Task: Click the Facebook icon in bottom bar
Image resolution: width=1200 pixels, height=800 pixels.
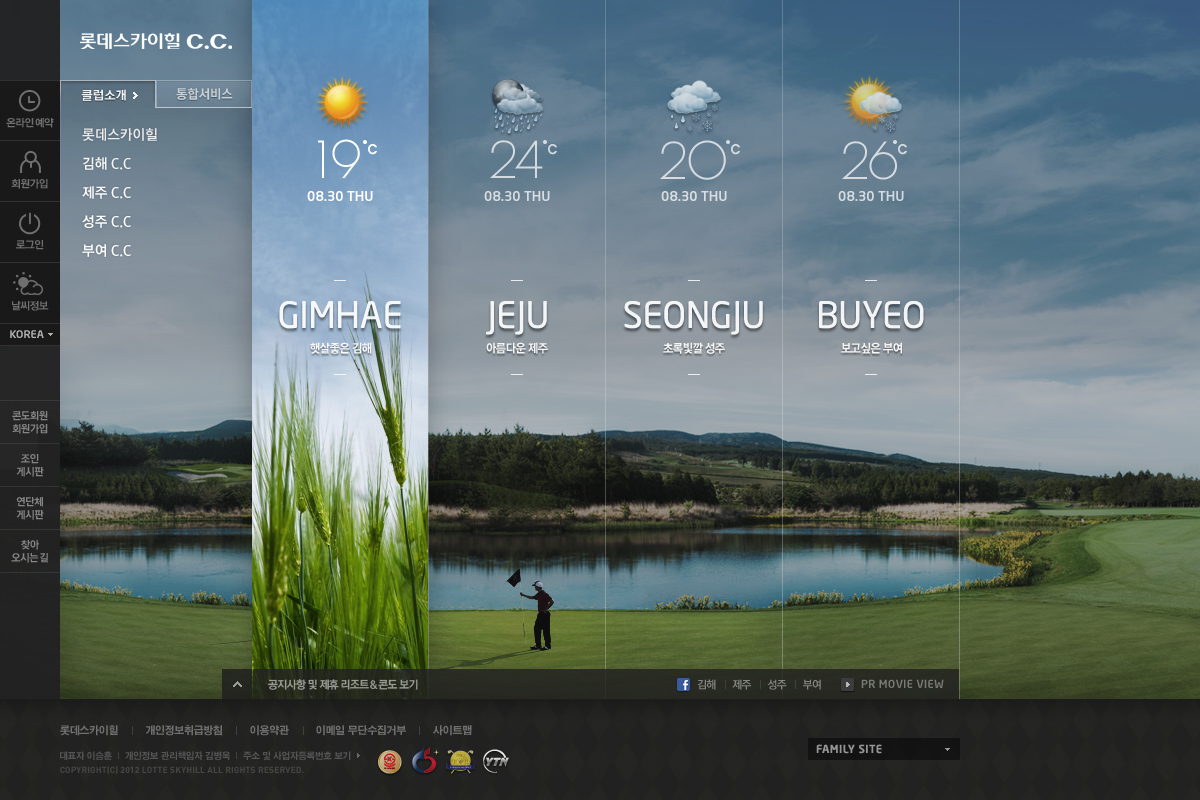Action: (x=684, y=685)
